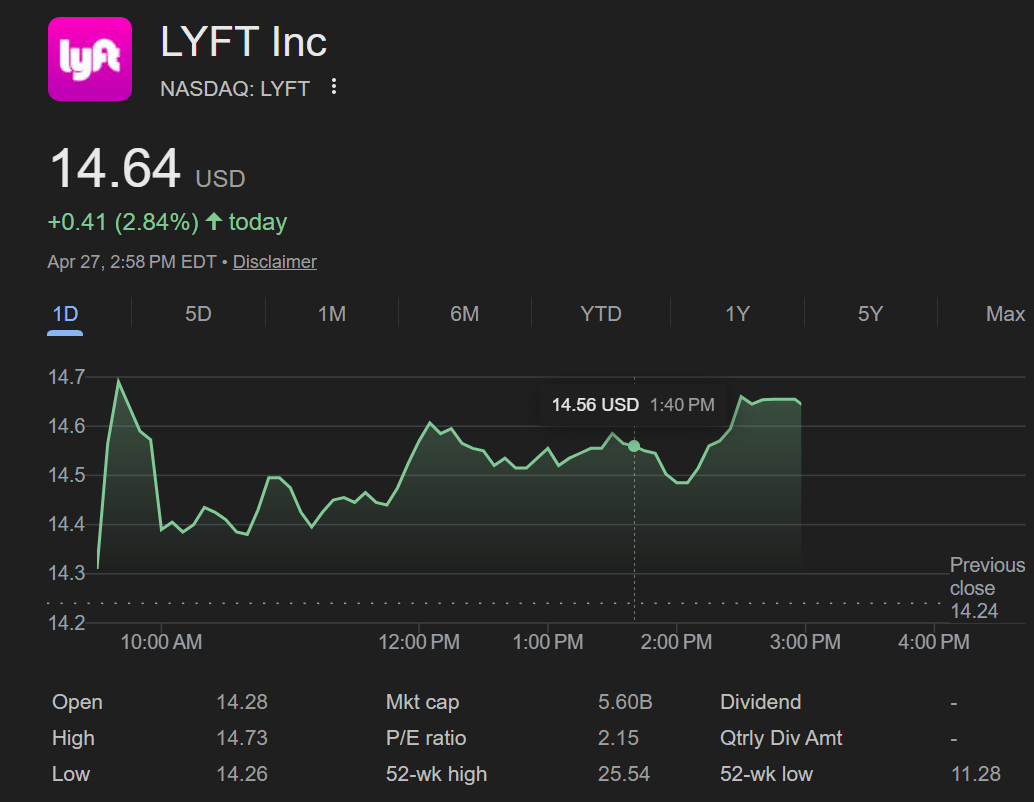The image size is (1034, 802).
Task: Click the Apr 27, 2:58 PM EDT timestamp
Action: click(132, 262)
